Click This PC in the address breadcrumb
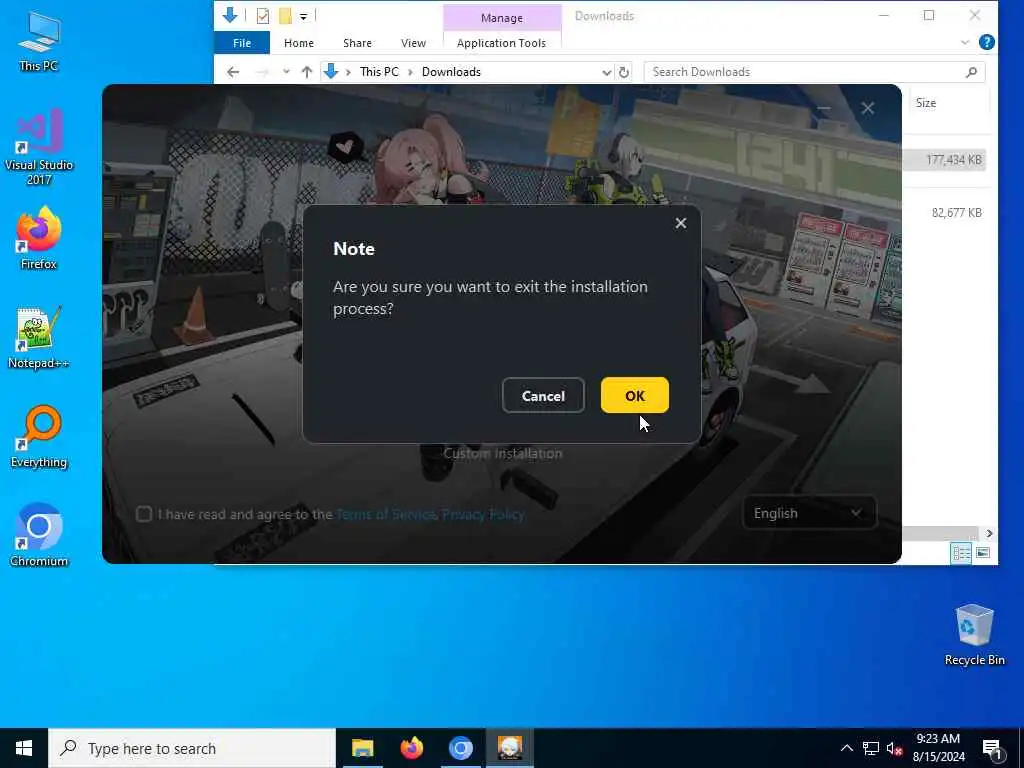1024x768 pixels. pos(379,72)
